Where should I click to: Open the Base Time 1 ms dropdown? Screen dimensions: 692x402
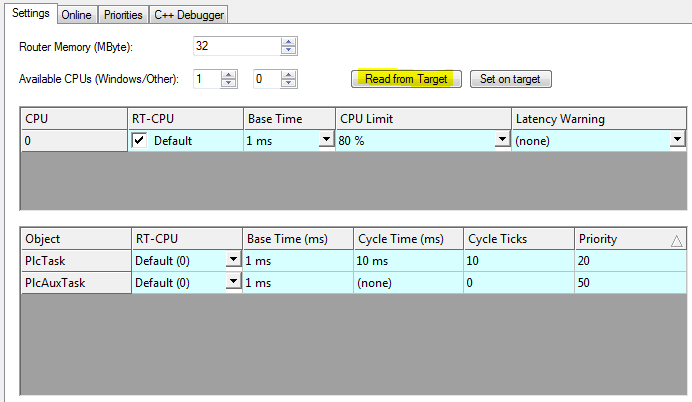point(326,139)
